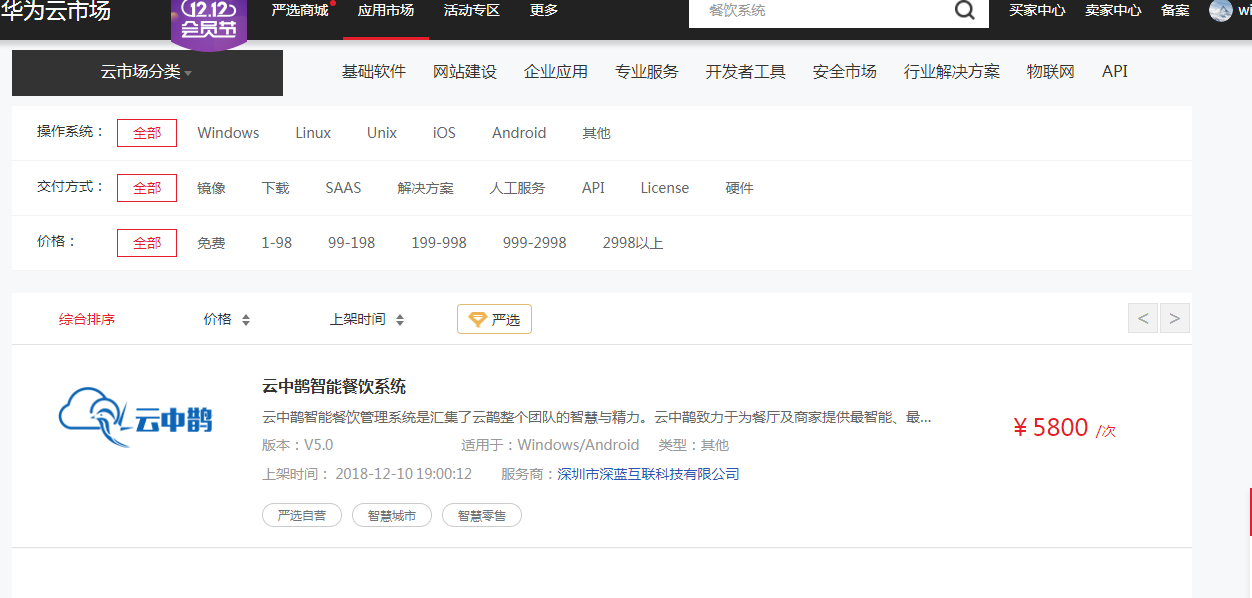Select 免费 price filter
Viewport: 1252px width, 598px height.
point(211,243)
